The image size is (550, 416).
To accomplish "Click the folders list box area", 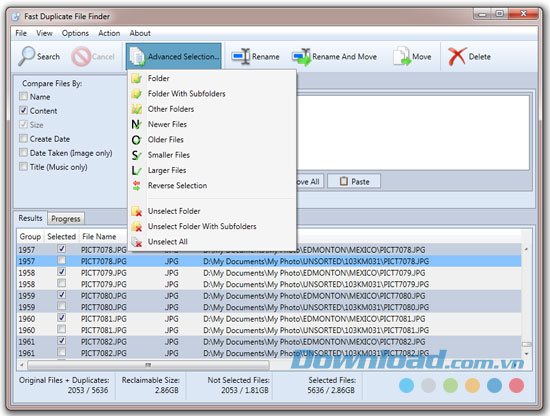I will (413, 133).
